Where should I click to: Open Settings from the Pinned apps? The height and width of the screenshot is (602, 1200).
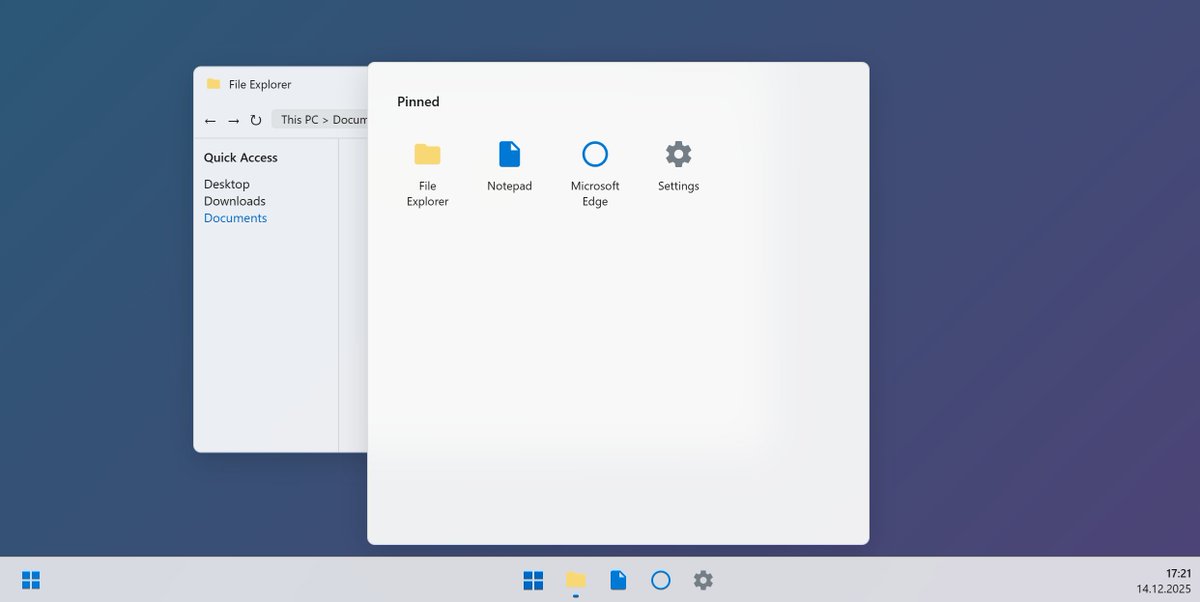coord(678,166)
